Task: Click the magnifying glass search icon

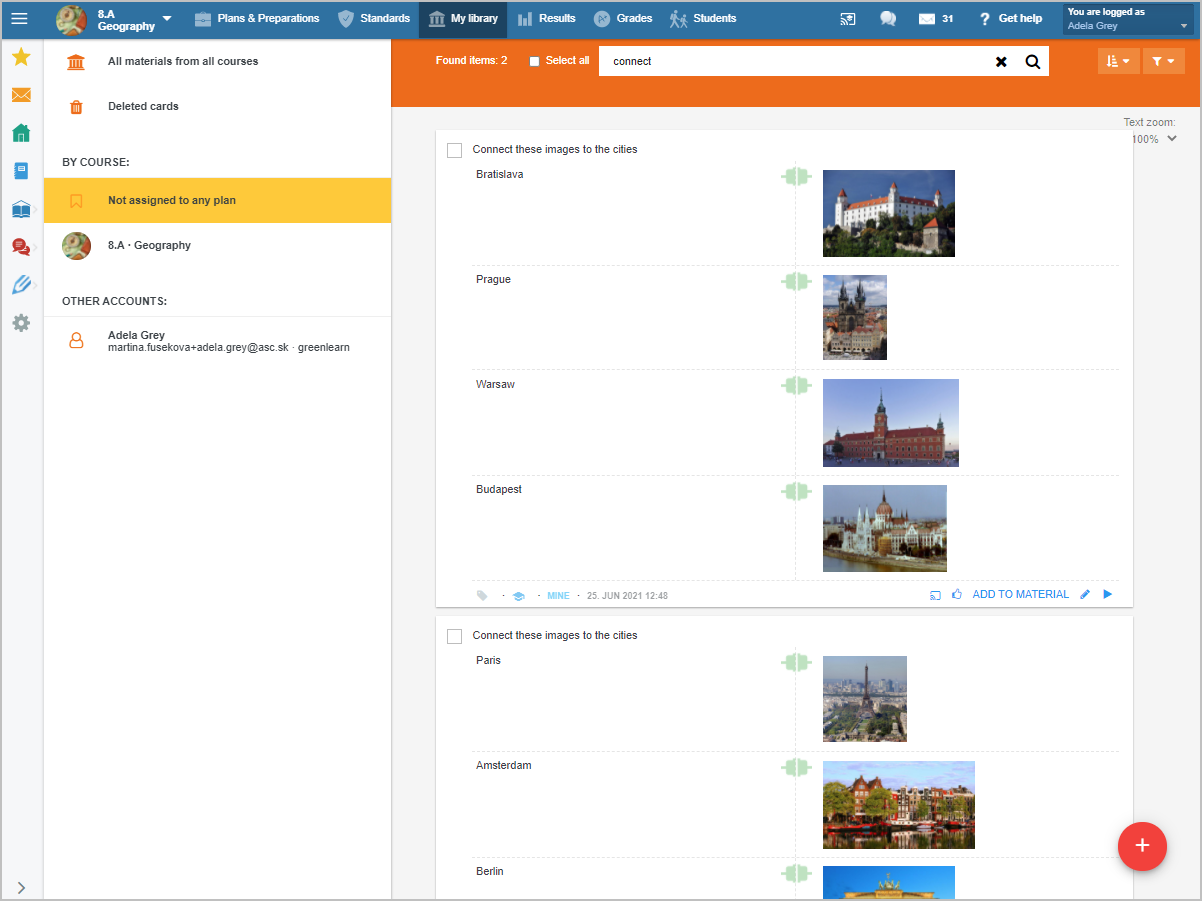Action: point(1033,62)
